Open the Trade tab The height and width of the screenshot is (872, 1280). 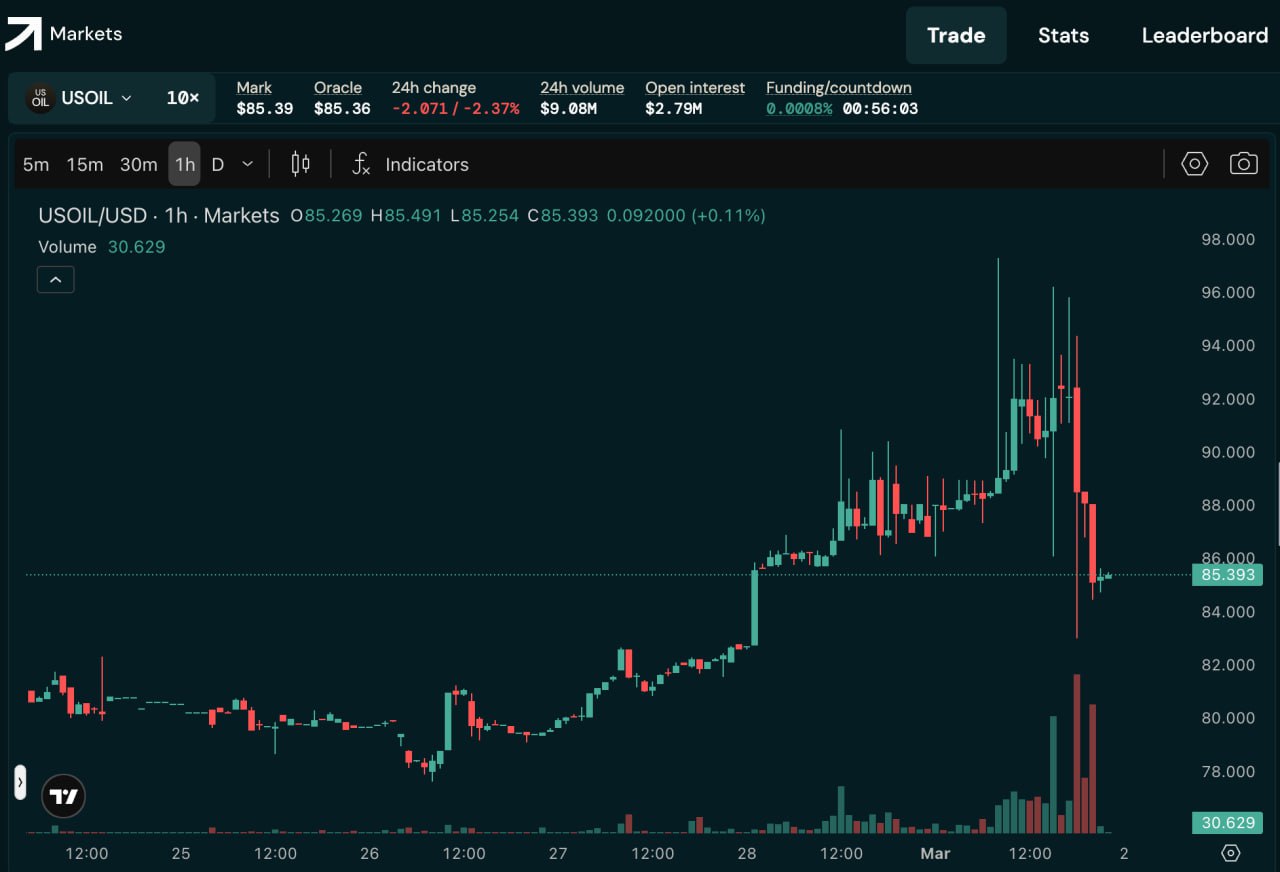(956, 35)
